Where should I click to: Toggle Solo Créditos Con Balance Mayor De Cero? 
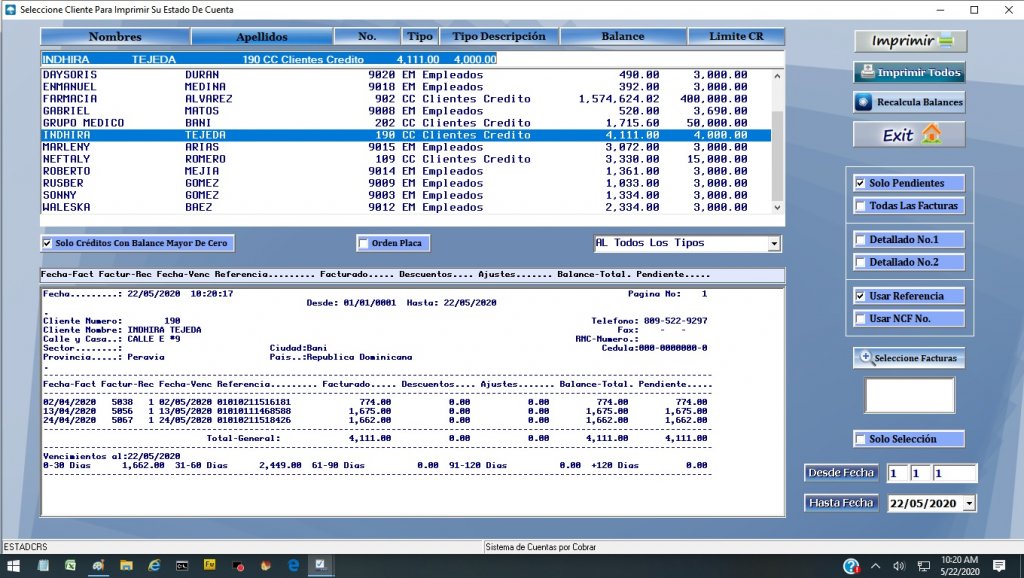tap(47, 243)
